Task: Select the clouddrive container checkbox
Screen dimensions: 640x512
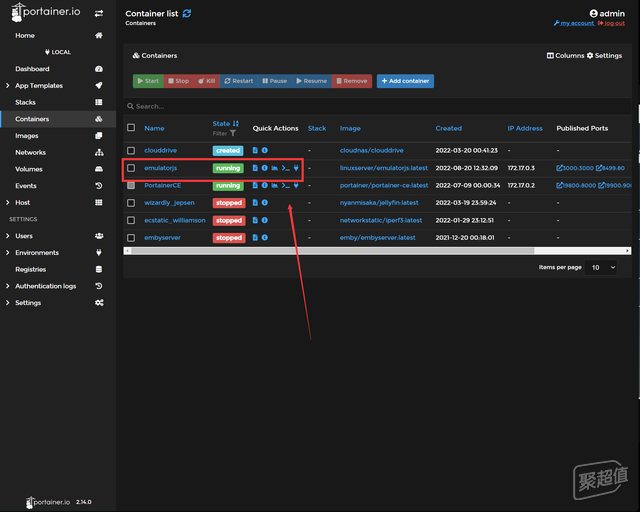Action: 131,151
